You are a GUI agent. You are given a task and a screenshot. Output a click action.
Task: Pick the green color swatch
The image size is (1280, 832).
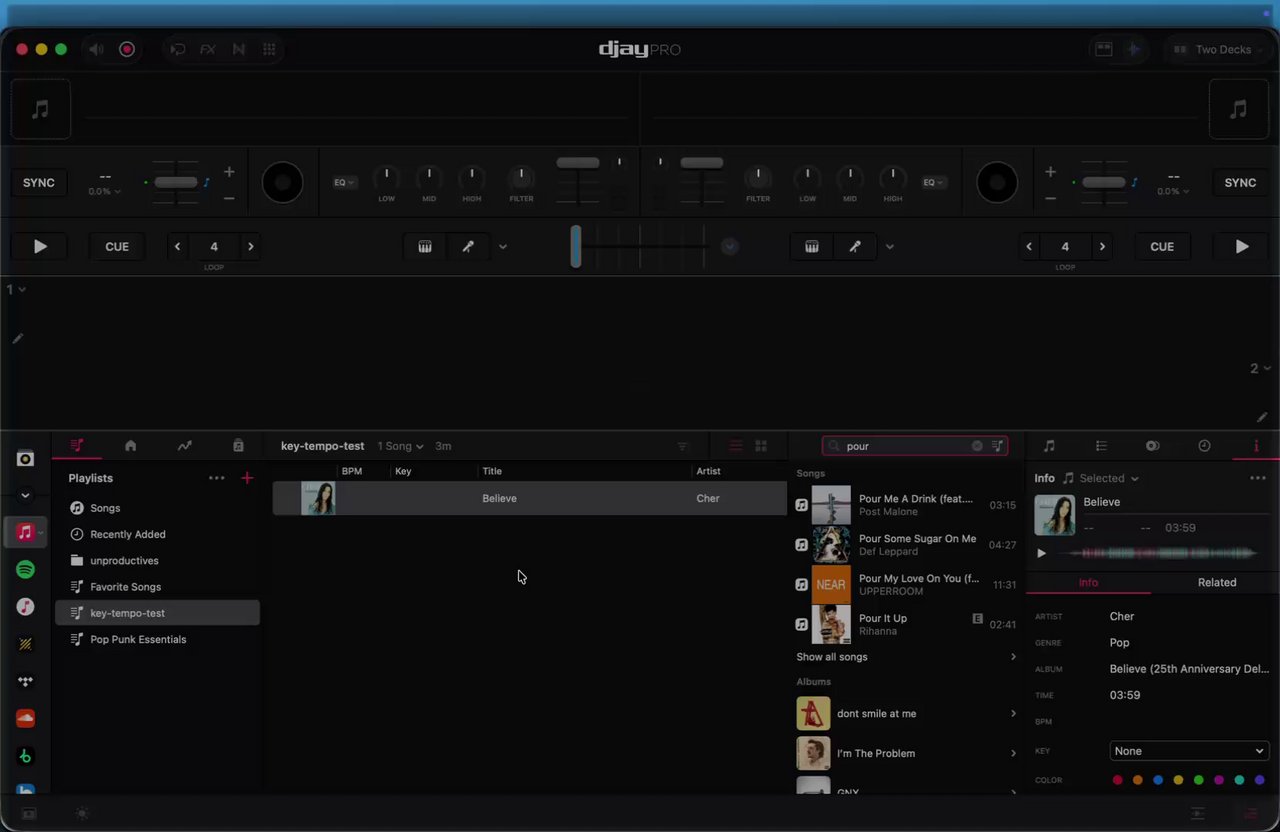1198,780
